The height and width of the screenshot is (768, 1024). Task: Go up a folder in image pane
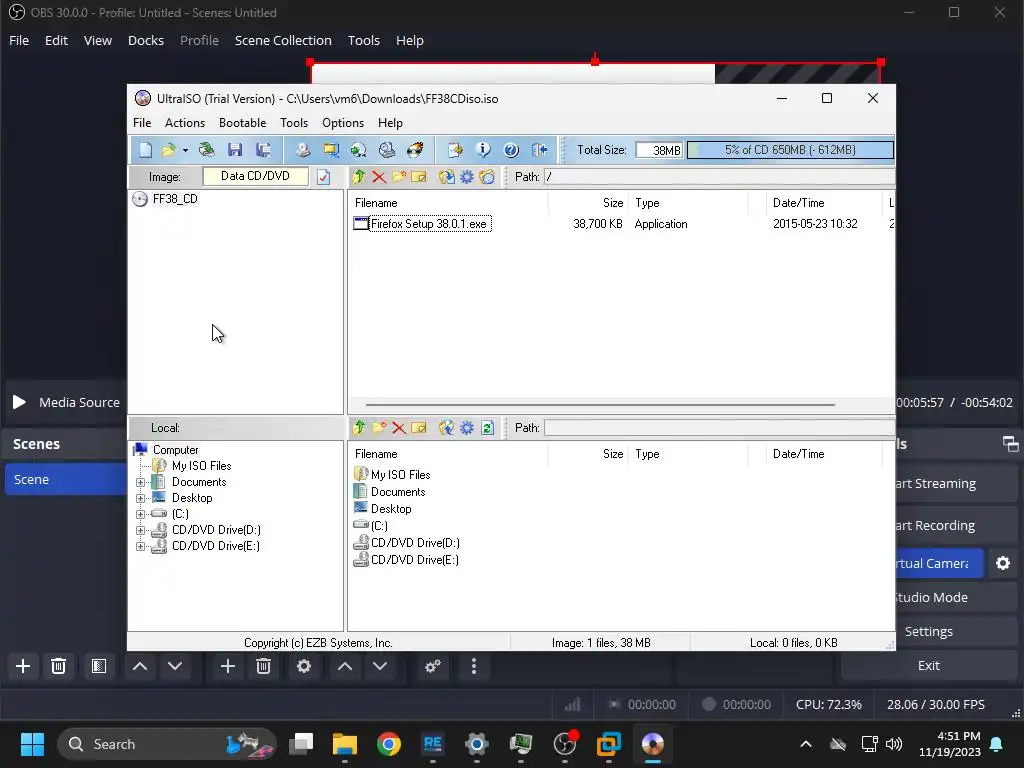coord(359,177)
